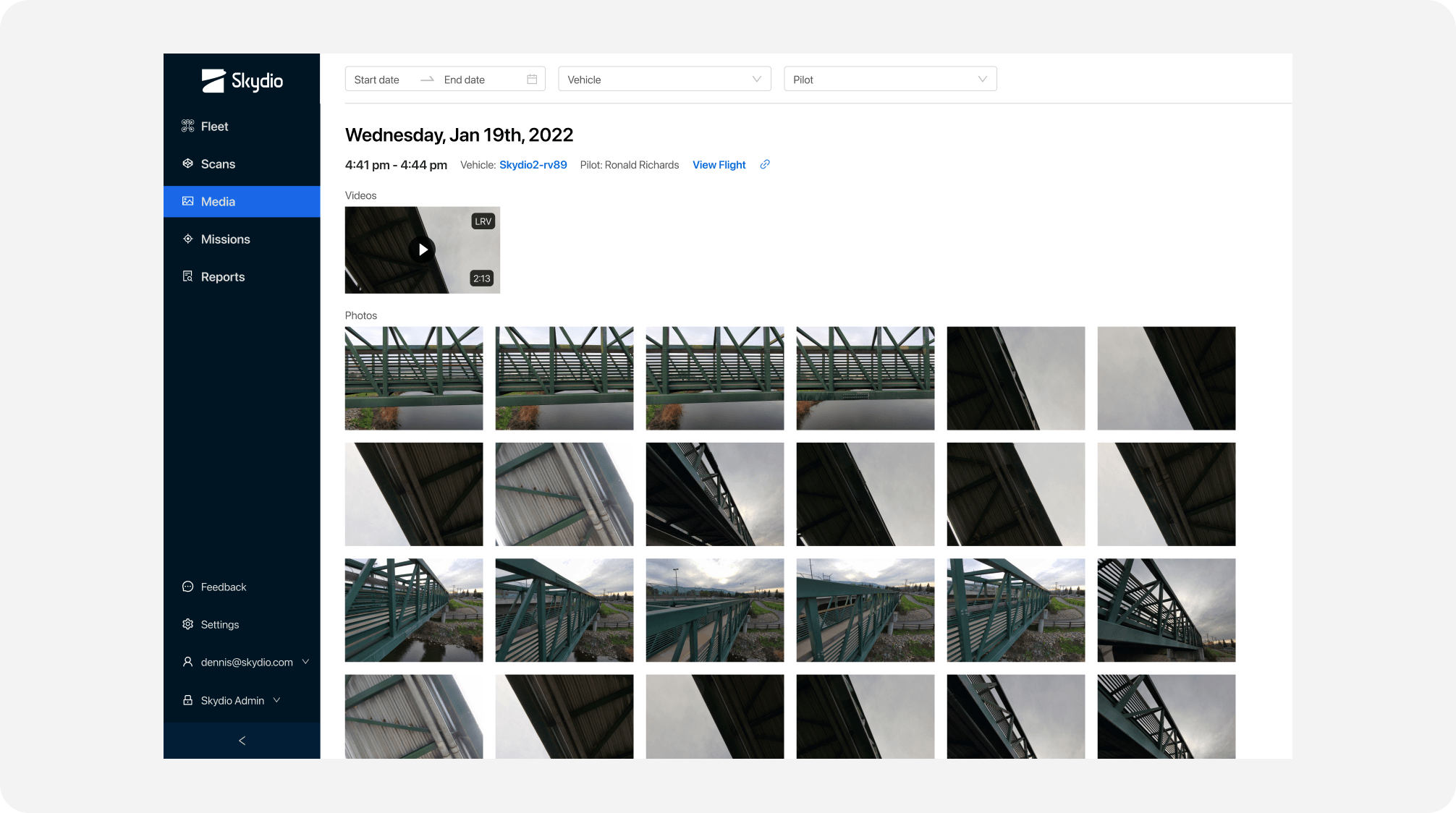The height and width of the screenshot is (813, 1456).
Task: Open the Pilot filter dropdown
Action: pyautogui.click(x=890, y=79)
